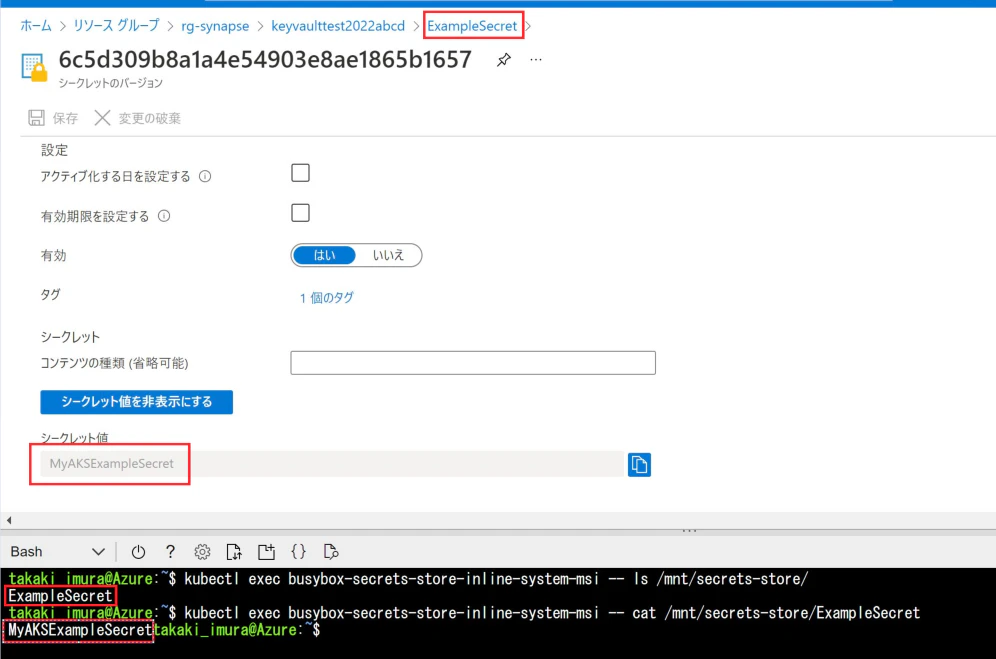The height and width of the screenshot is (659, 996).
Task: Set enabled toggle to いいえ
Action: (x=388, y=255)
